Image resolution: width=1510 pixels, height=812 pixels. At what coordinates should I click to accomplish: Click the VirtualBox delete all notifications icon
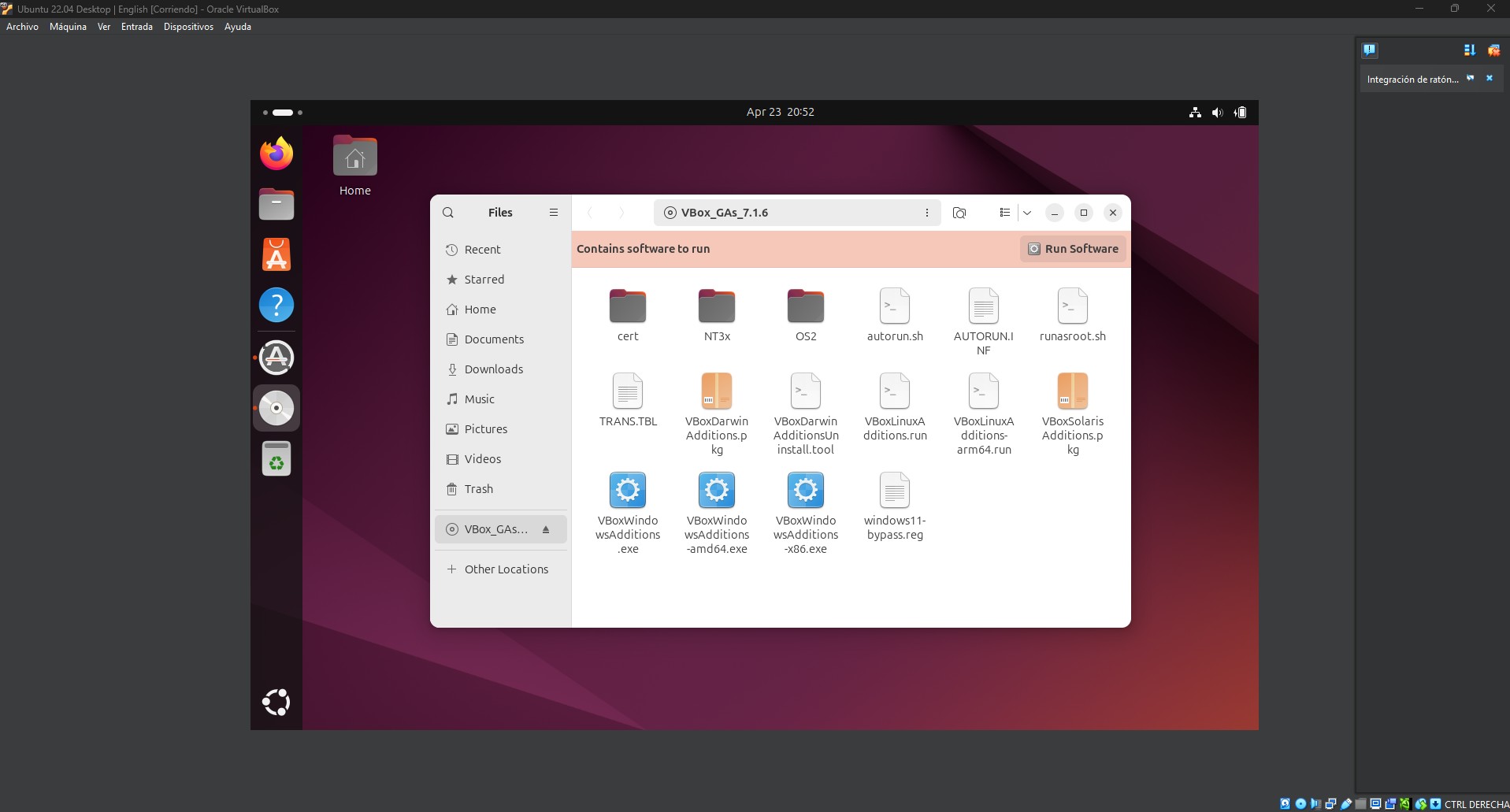pyautogui.click(x=1493, y=50)
